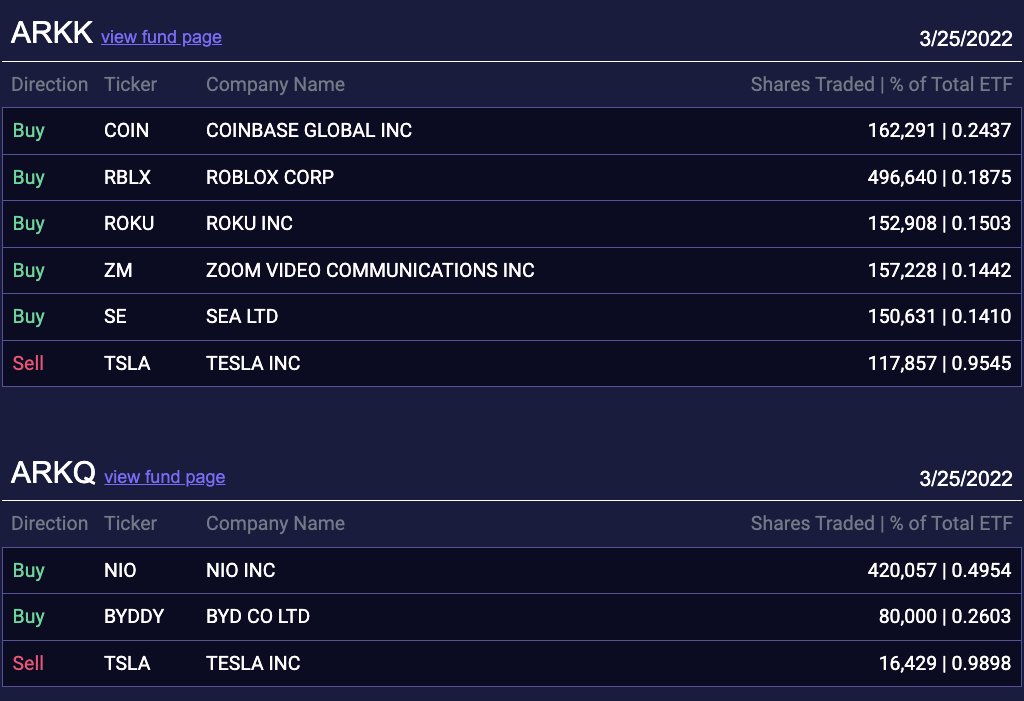Viewport: 1024px width, 701px height.
Task: Click ARKQ date 3/25/2022
Action: coord(966,478)
